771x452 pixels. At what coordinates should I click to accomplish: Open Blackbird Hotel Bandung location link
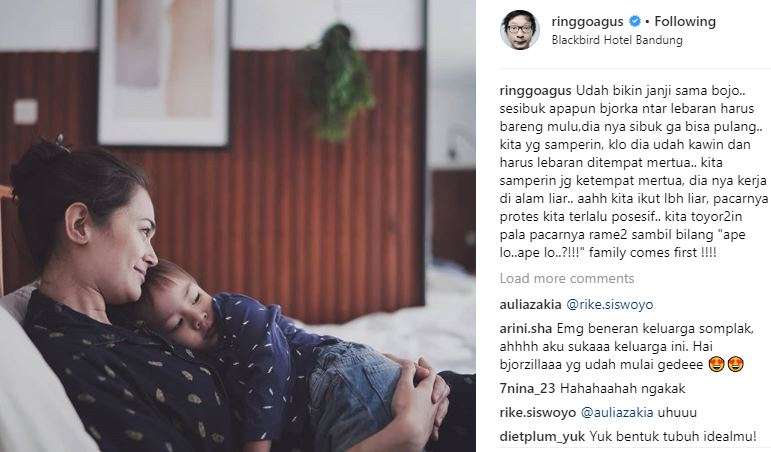[617, 40]
